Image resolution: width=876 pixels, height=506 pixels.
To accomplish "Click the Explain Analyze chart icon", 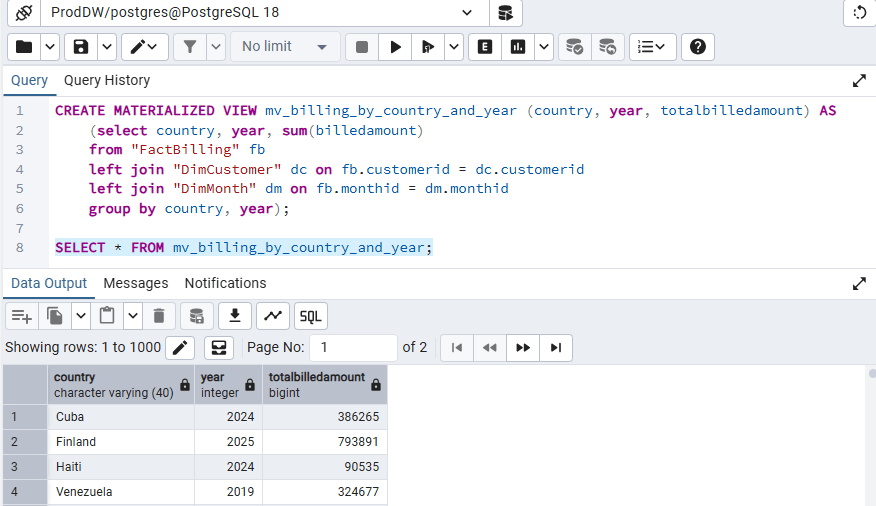I will pyautogui.click(x=518, y=47).
